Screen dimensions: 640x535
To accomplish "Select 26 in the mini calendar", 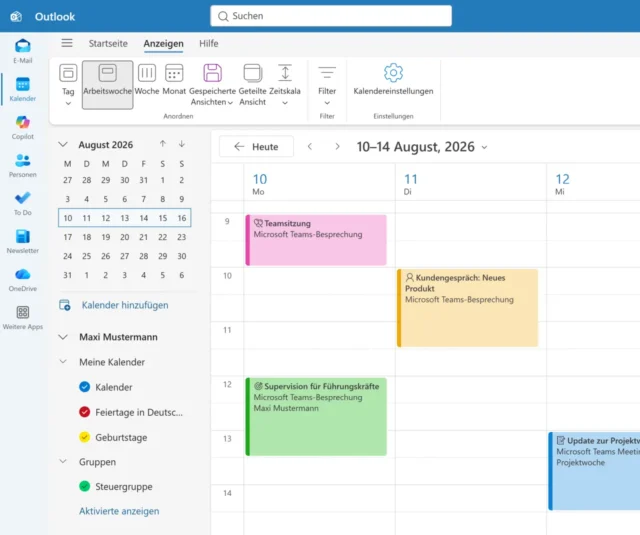I will tap(106, 256).
